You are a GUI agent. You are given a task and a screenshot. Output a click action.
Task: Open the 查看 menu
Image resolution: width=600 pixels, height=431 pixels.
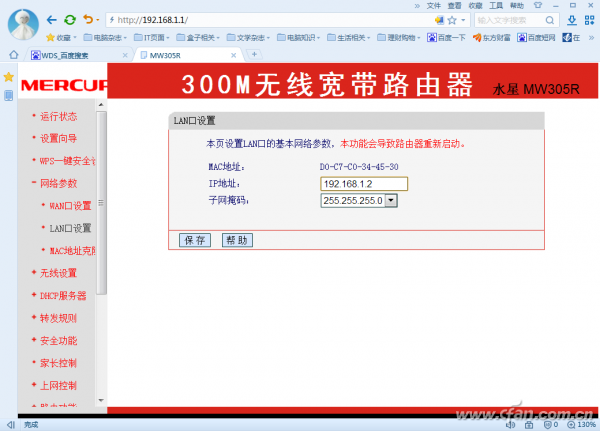pos(455,5)
